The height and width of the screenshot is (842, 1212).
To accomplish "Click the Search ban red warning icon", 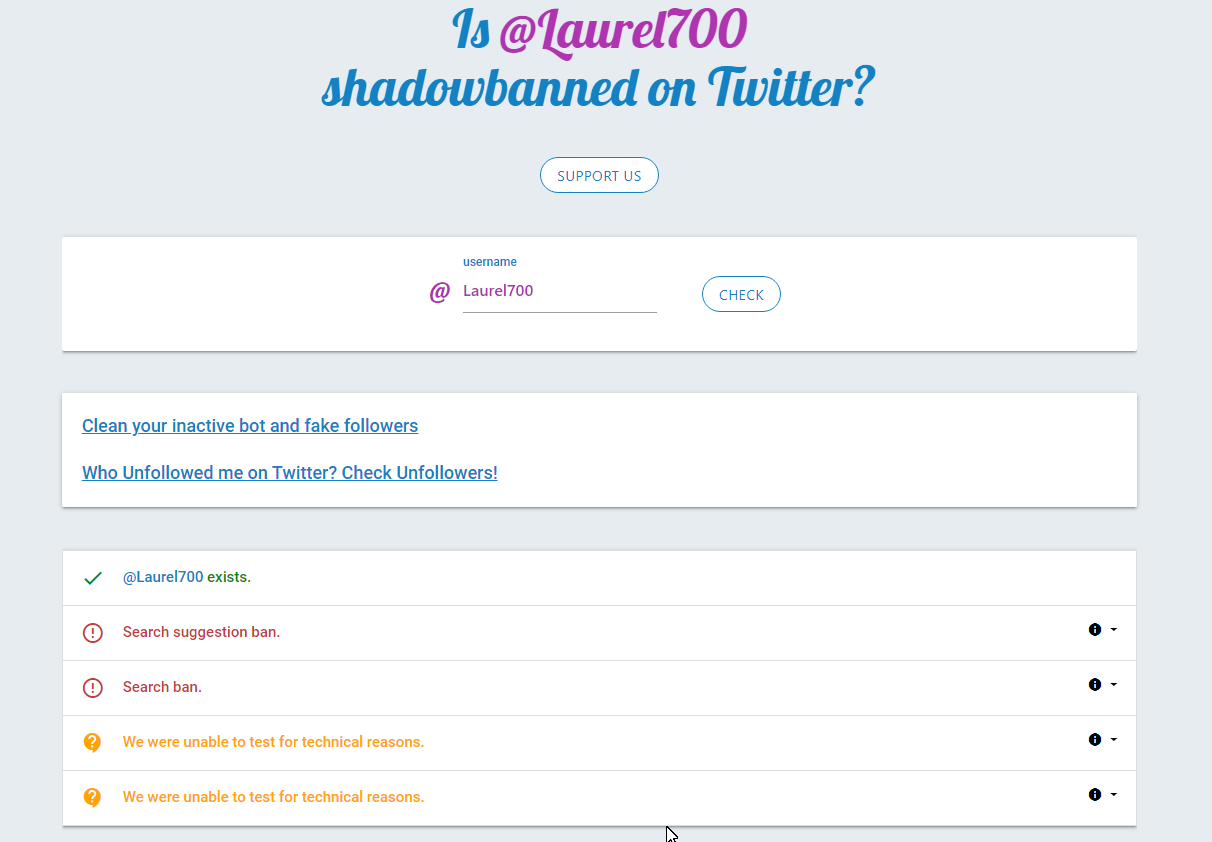I will pos(93,688).
